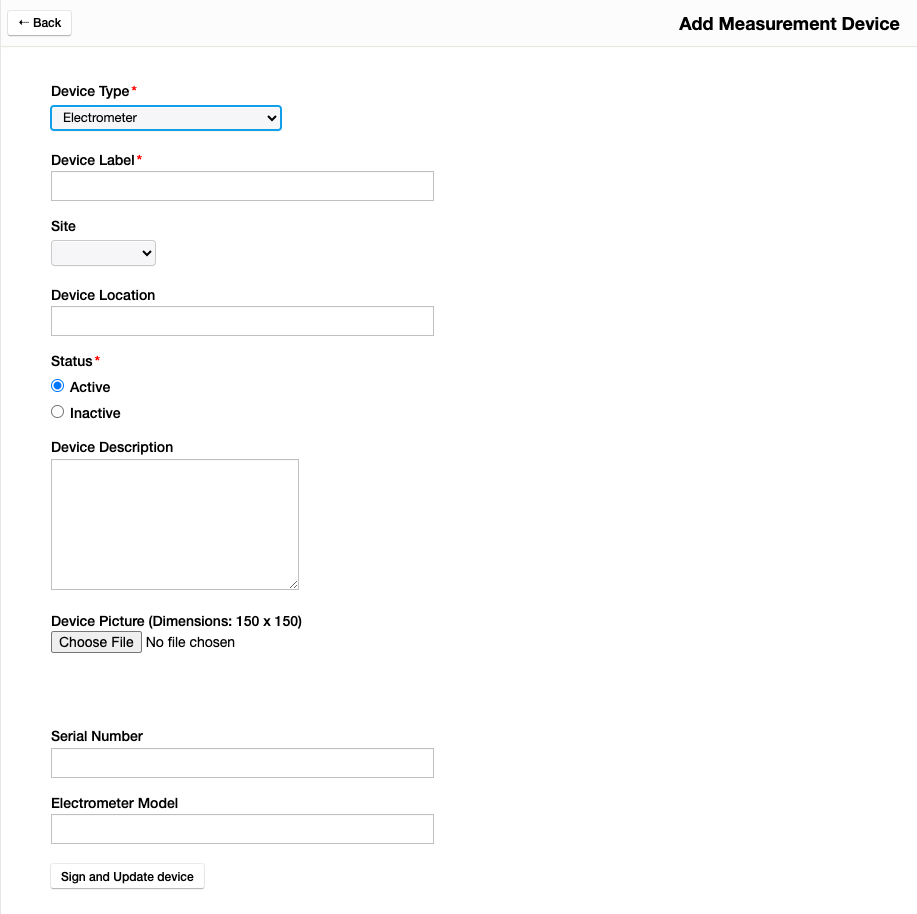The image size is (917, 914).
Task: Click the Device Type field label
Action: point(90,91)
